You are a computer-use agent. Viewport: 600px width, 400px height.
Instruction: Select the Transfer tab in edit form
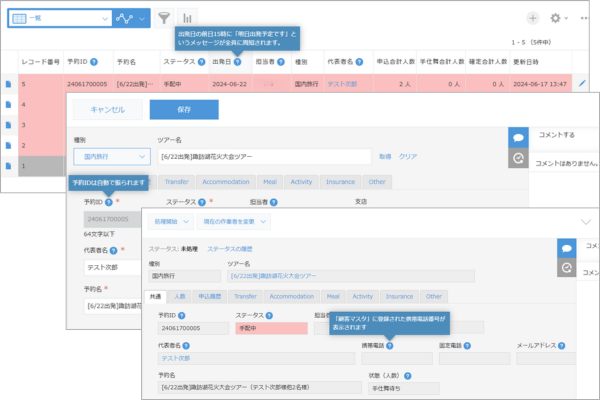[x=176, y=182]
